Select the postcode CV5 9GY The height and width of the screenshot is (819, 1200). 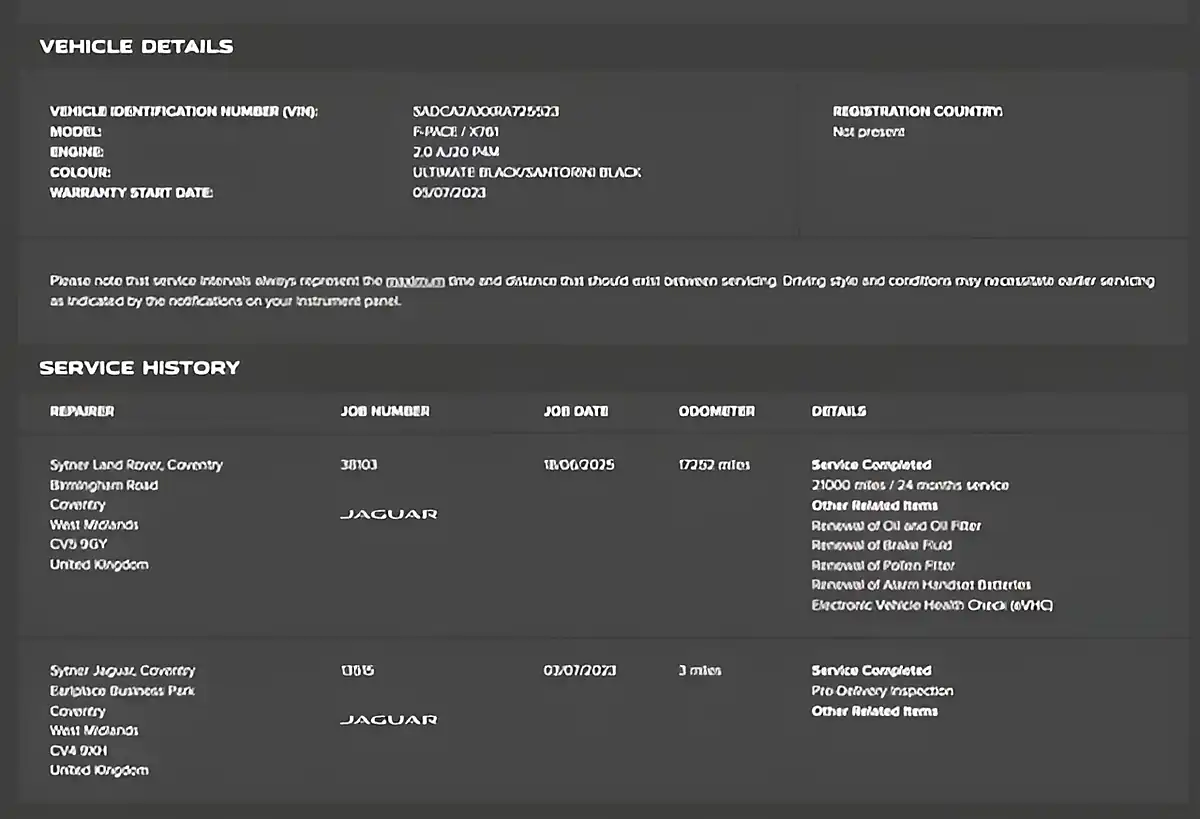[78, 545]
